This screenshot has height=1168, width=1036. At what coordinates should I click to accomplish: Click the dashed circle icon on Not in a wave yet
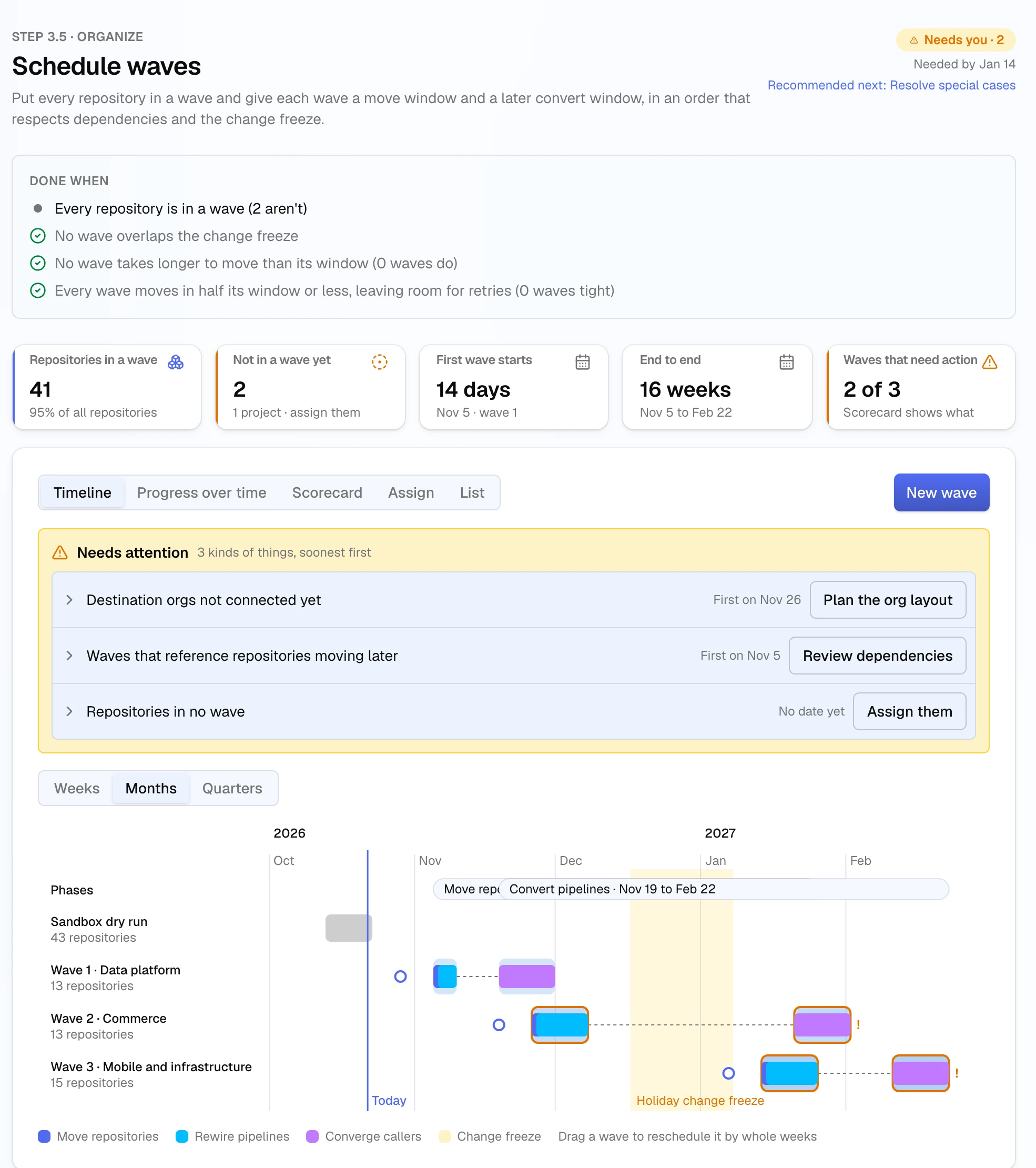point(379,362)
